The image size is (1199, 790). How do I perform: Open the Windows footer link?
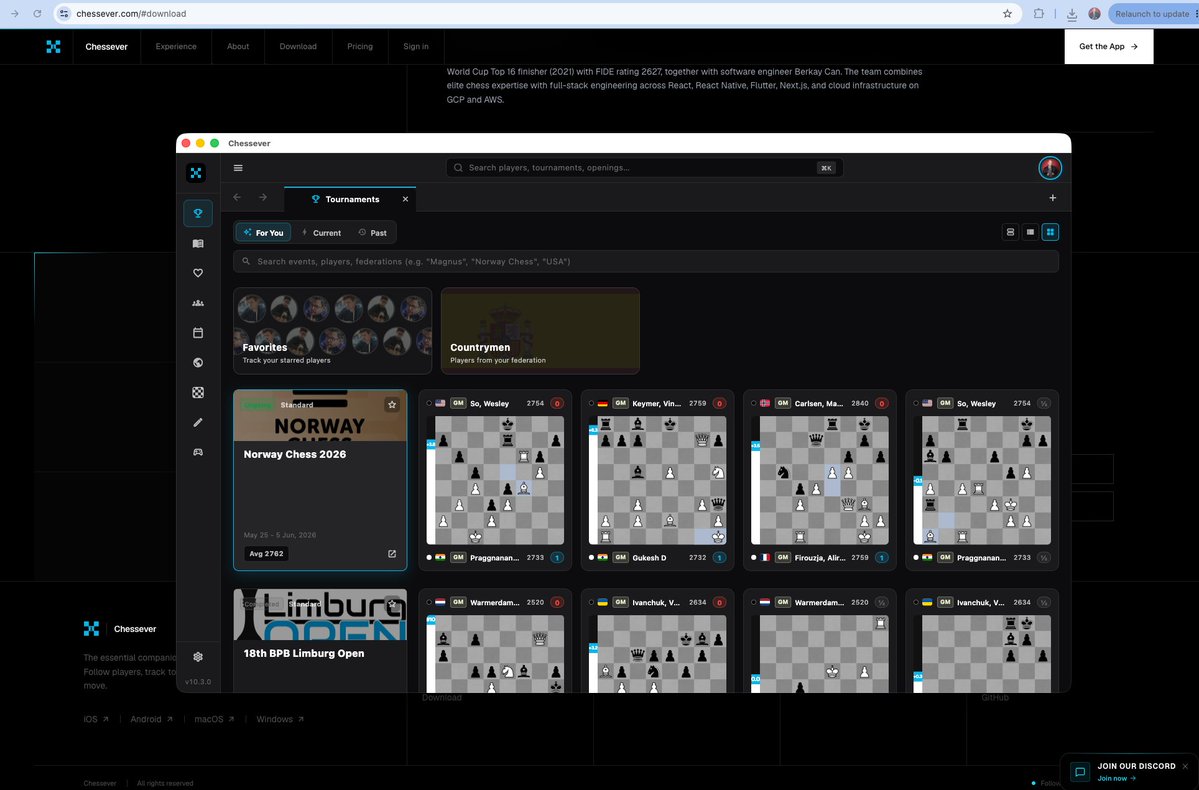pyautogui.click(x=280, y=719)
